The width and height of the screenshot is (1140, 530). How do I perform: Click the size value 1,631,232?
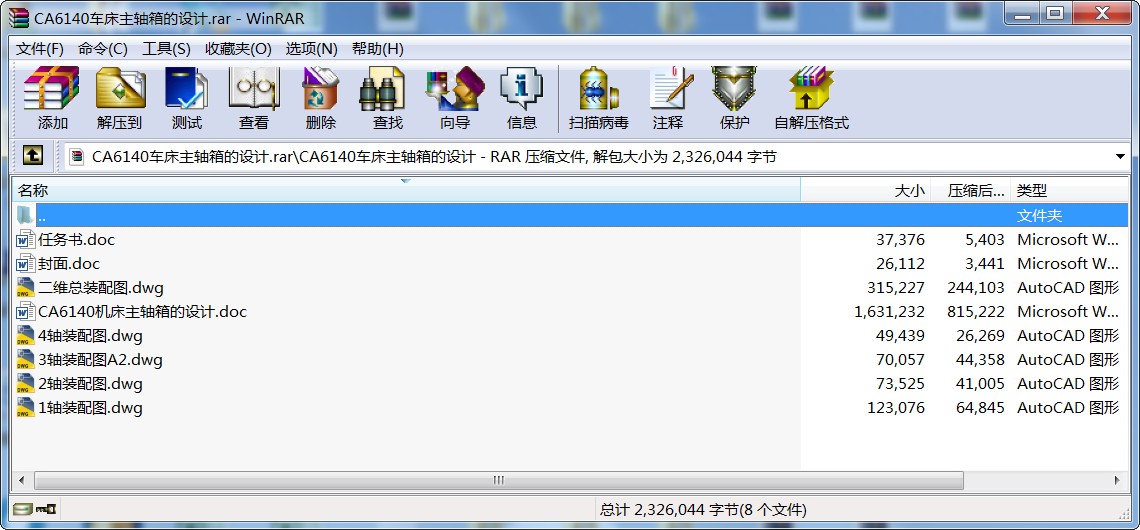(x=890, y=311)
